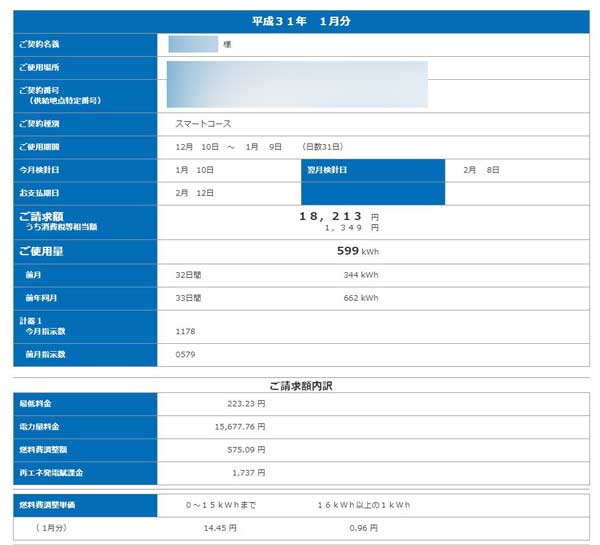The image size is (600, 545).
Task: Select the 前月 usage value 344 kWh
Action: [x=360, y=275]
